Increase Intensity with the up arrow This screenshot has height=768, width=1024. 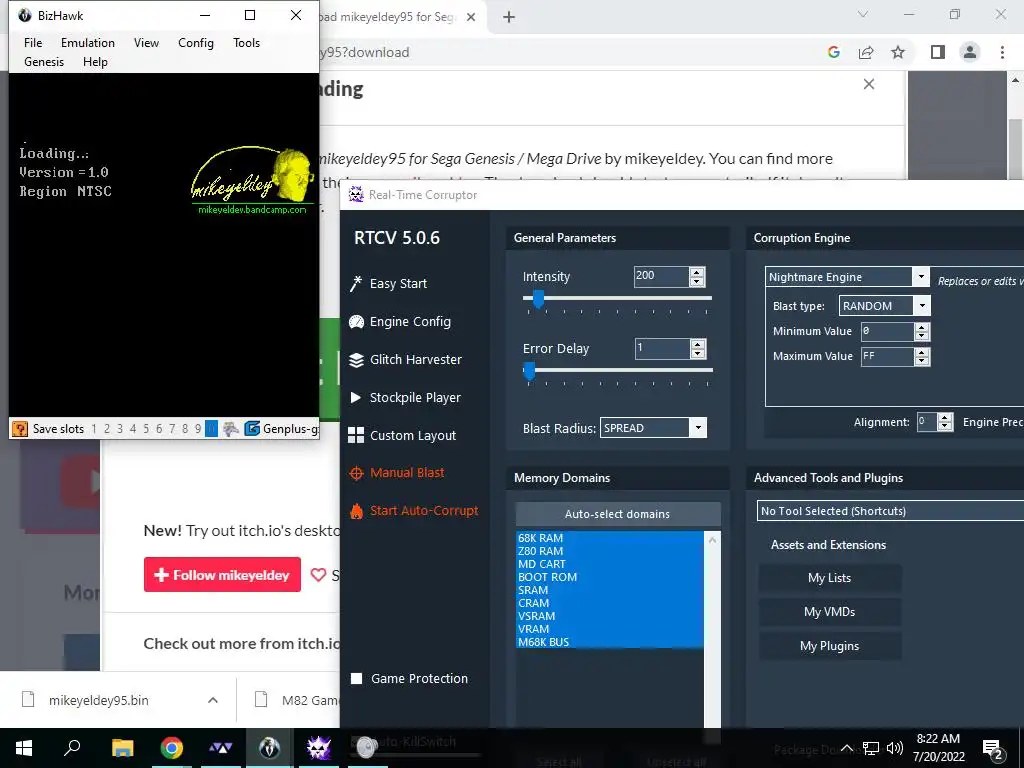tap(697, 272)
